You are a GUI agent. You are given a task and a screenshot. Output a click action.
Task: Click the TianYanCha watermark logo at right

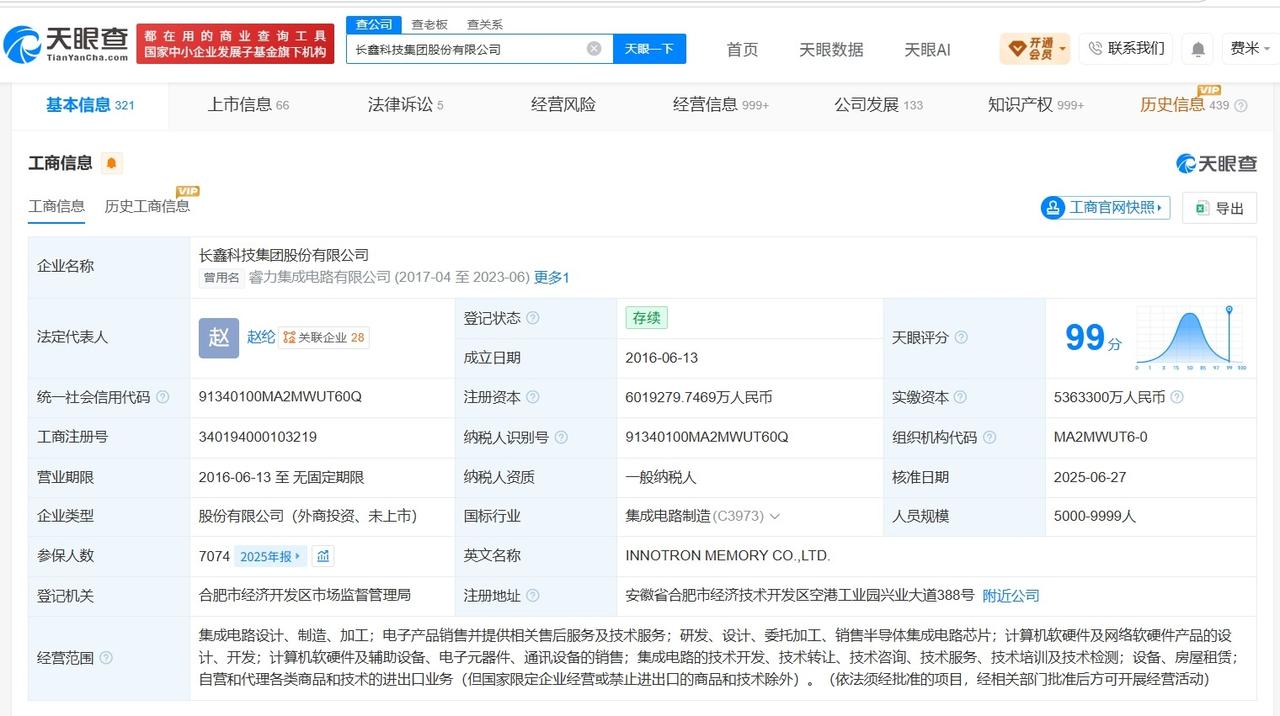pos(1216,163)
